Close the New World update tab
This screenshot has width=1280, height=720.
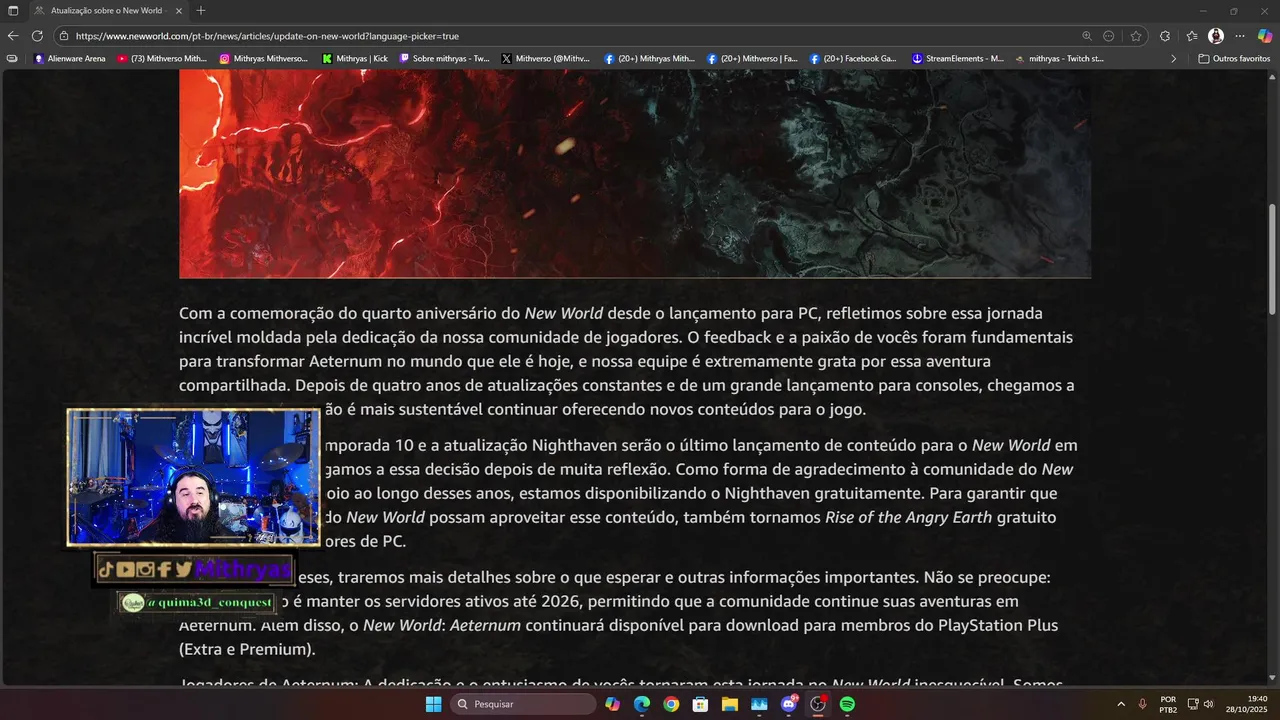pos(179,11)
